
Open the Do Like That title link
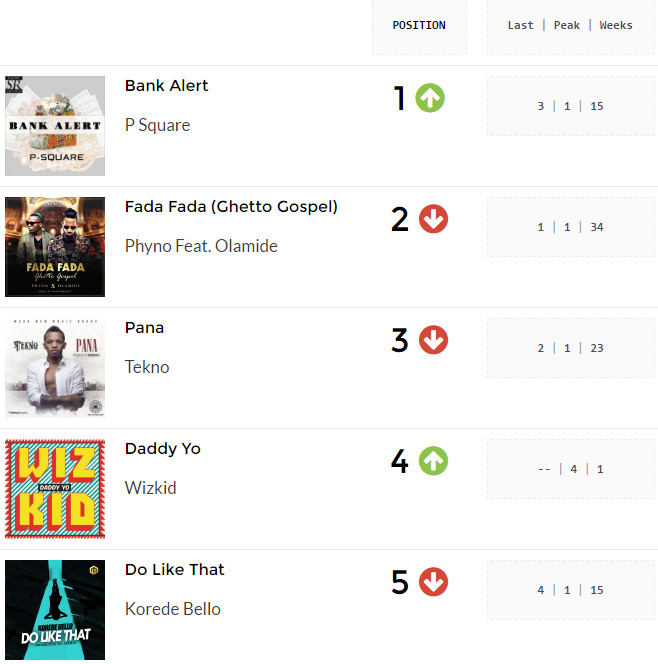174,570
